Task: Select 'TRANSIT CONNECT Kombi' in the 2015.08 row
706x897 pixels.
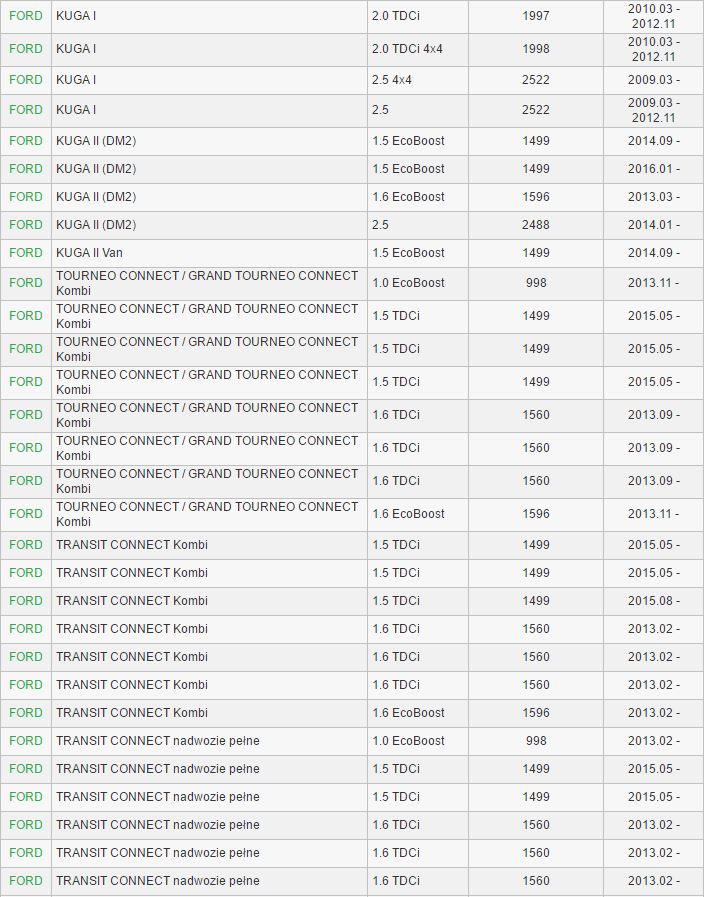Action: click(x=132, y=601)
